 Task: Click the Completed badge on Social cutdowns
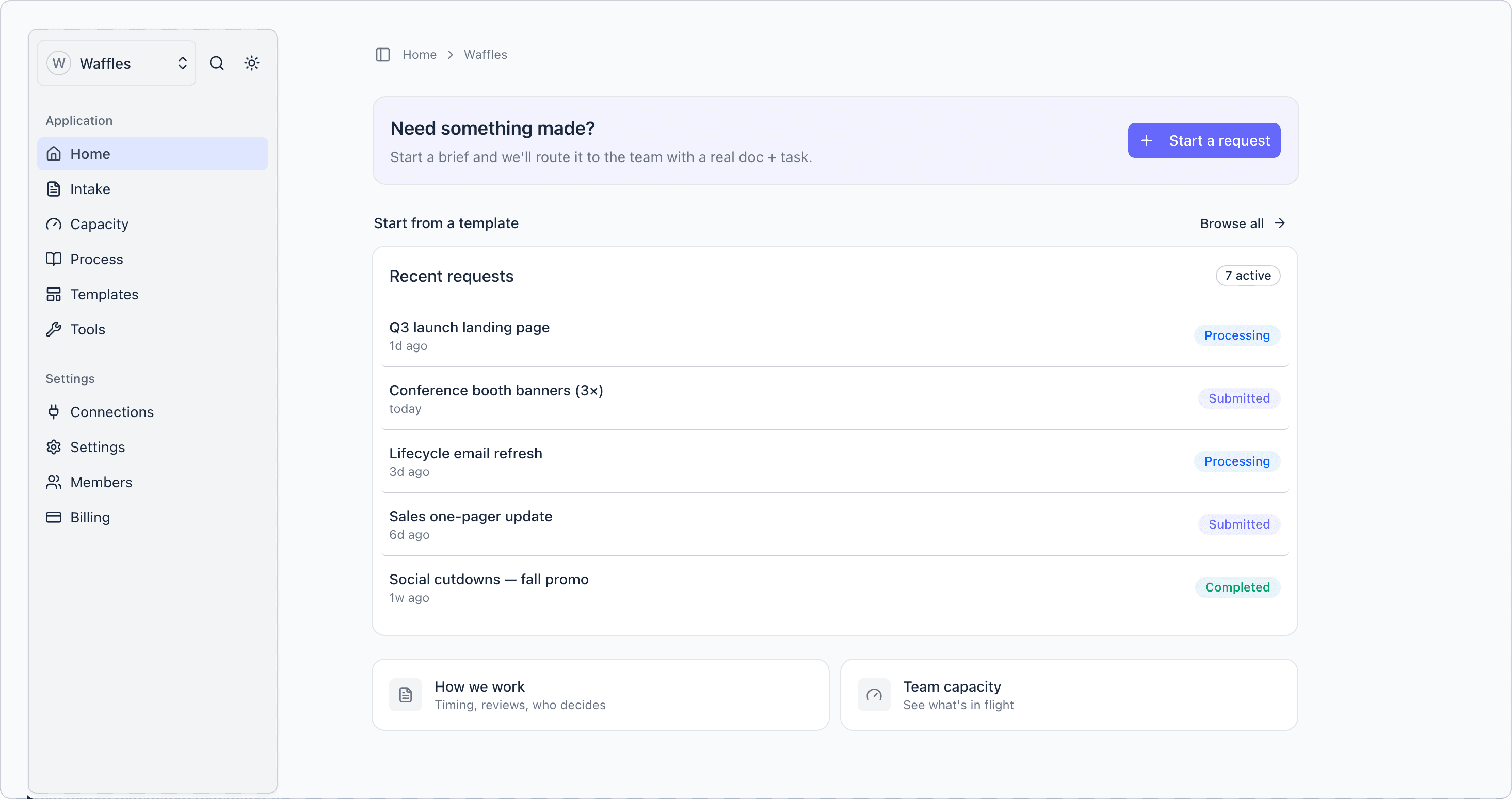(1237, 588)
